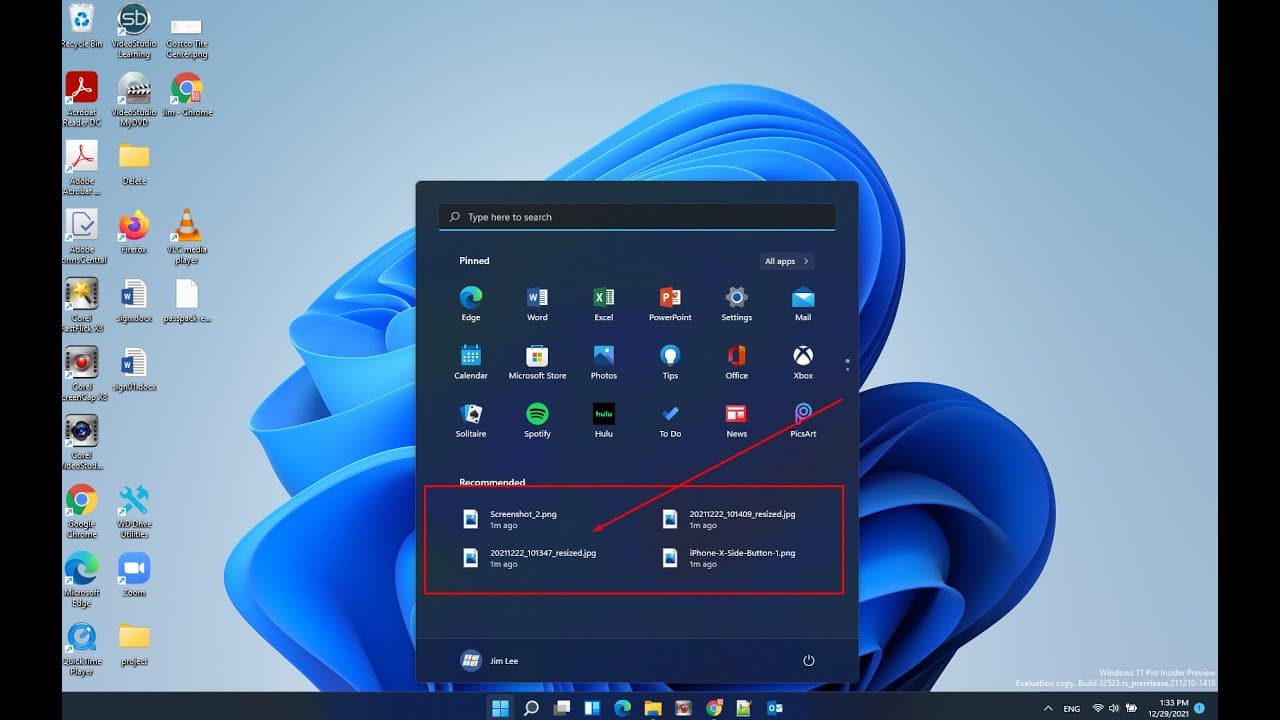The height and width of the screenshot is (720, 1280).
Task: Open volume control in system tray
Action: click(x=1113, y=708)
